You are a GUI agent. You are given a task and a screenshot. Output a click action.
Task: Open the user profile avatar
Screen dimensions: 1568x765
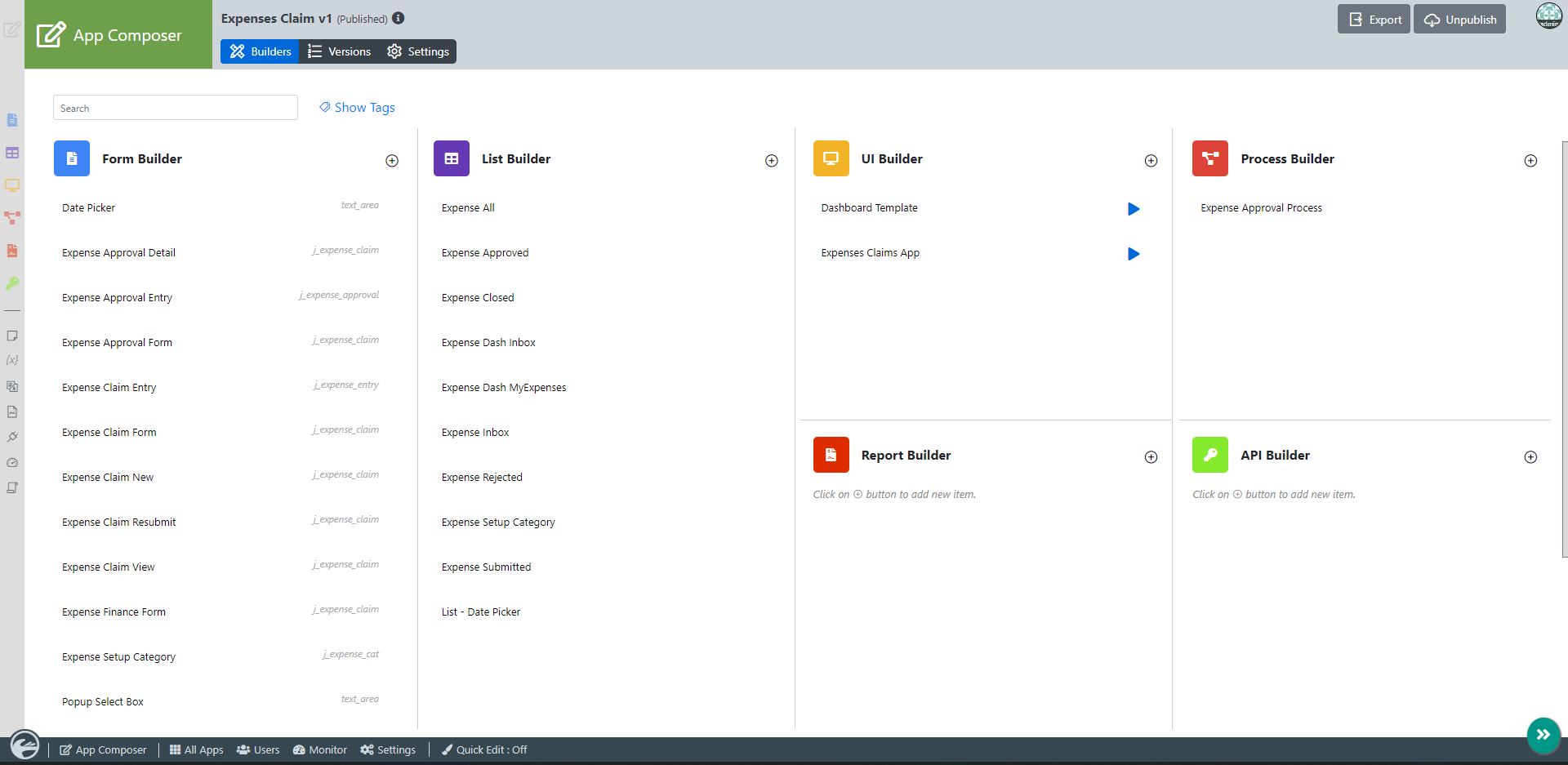click(1548, 16)
